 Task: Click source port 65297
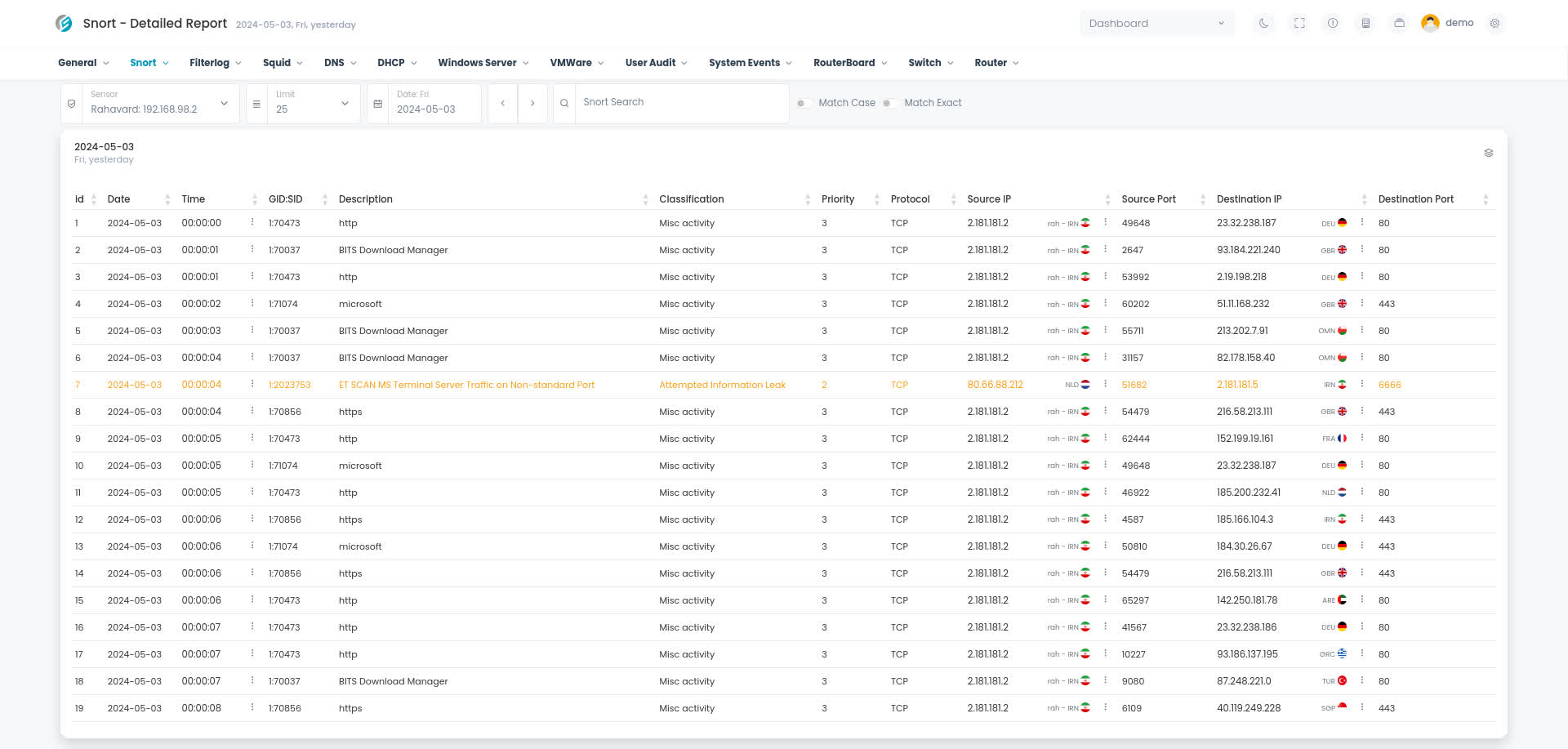(1134, 600)
